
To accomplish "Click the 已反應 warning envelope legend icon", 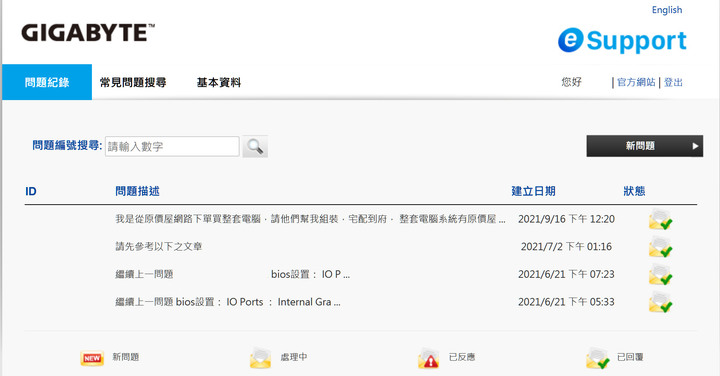I will point(429,358).
